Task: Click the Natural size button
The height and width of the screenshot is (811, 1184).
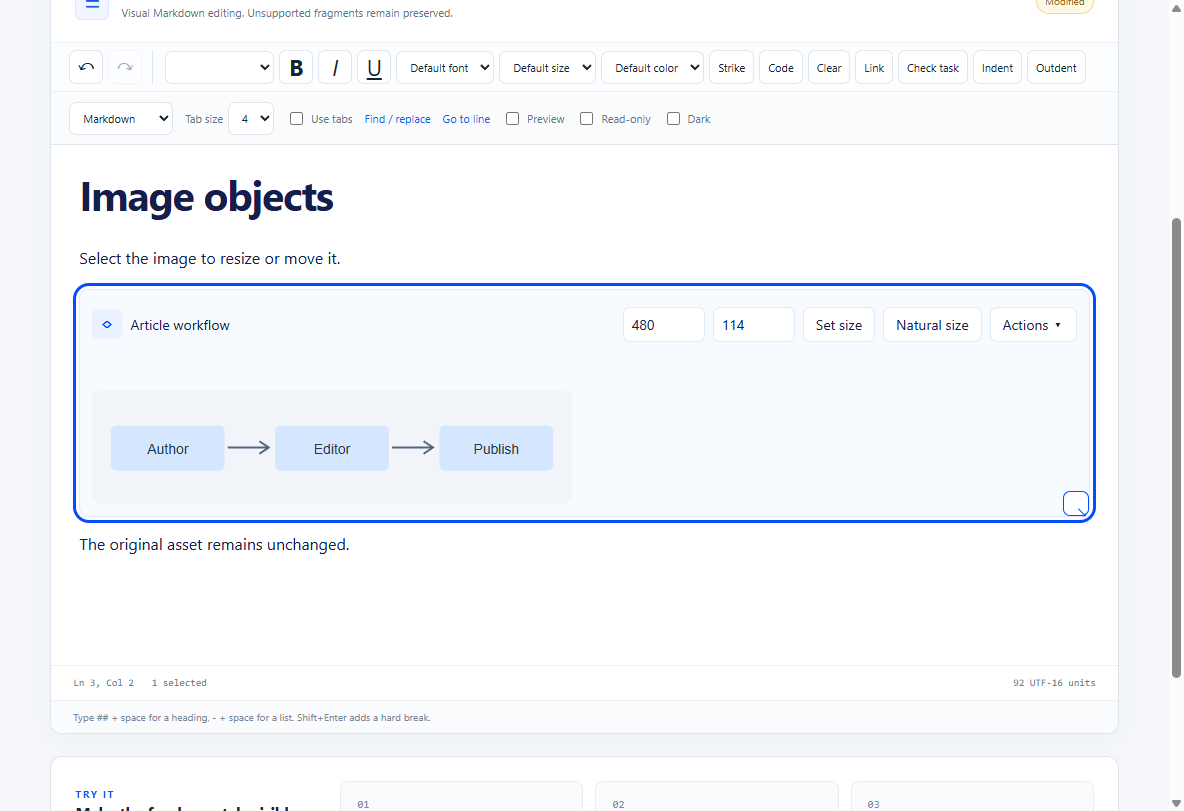Action: point(933,325)
